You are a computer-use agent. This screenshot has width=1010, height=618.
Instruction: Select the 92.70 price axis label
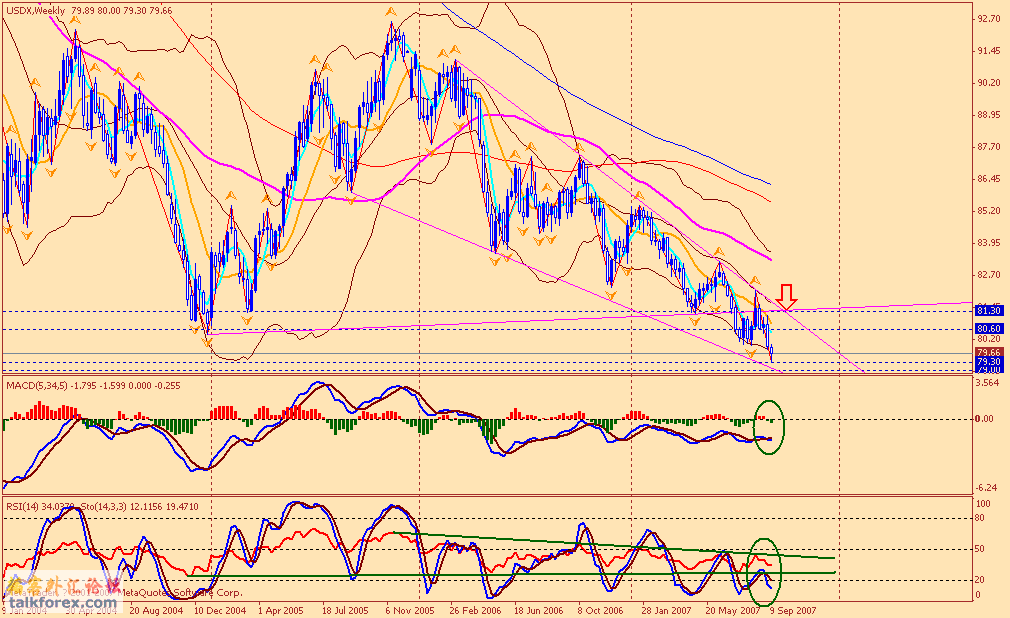pos(989,19)
